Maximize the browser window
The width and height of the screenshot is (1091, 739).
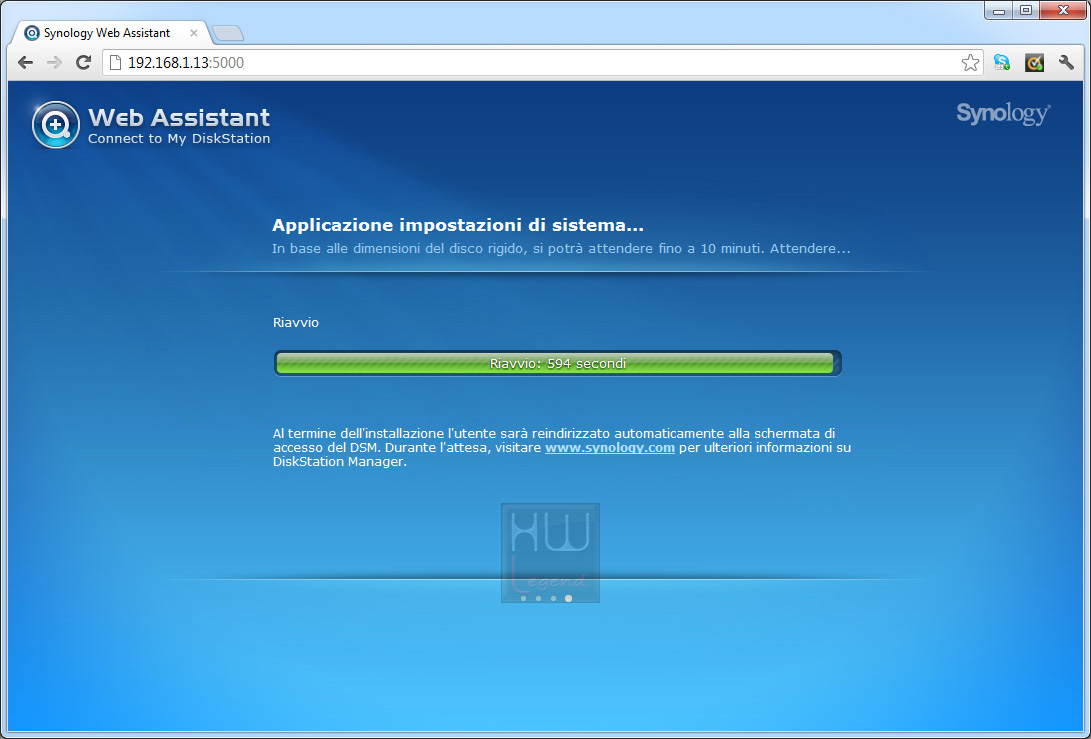[x=1026, y=10]
